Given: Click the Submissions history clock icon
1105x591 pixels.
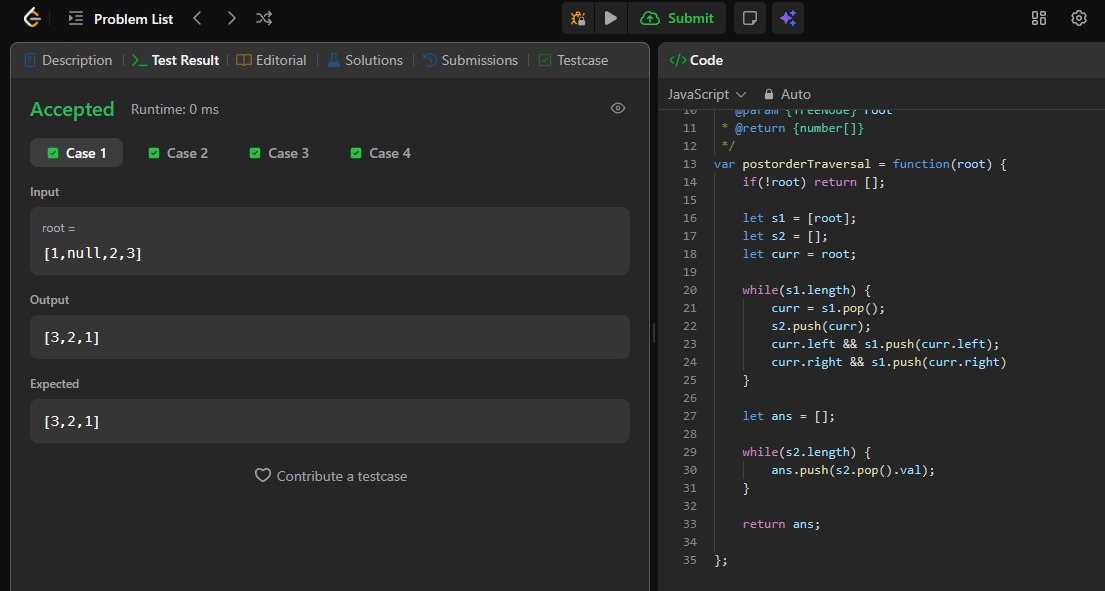Looking at the screenshot, I should (429, 61).
